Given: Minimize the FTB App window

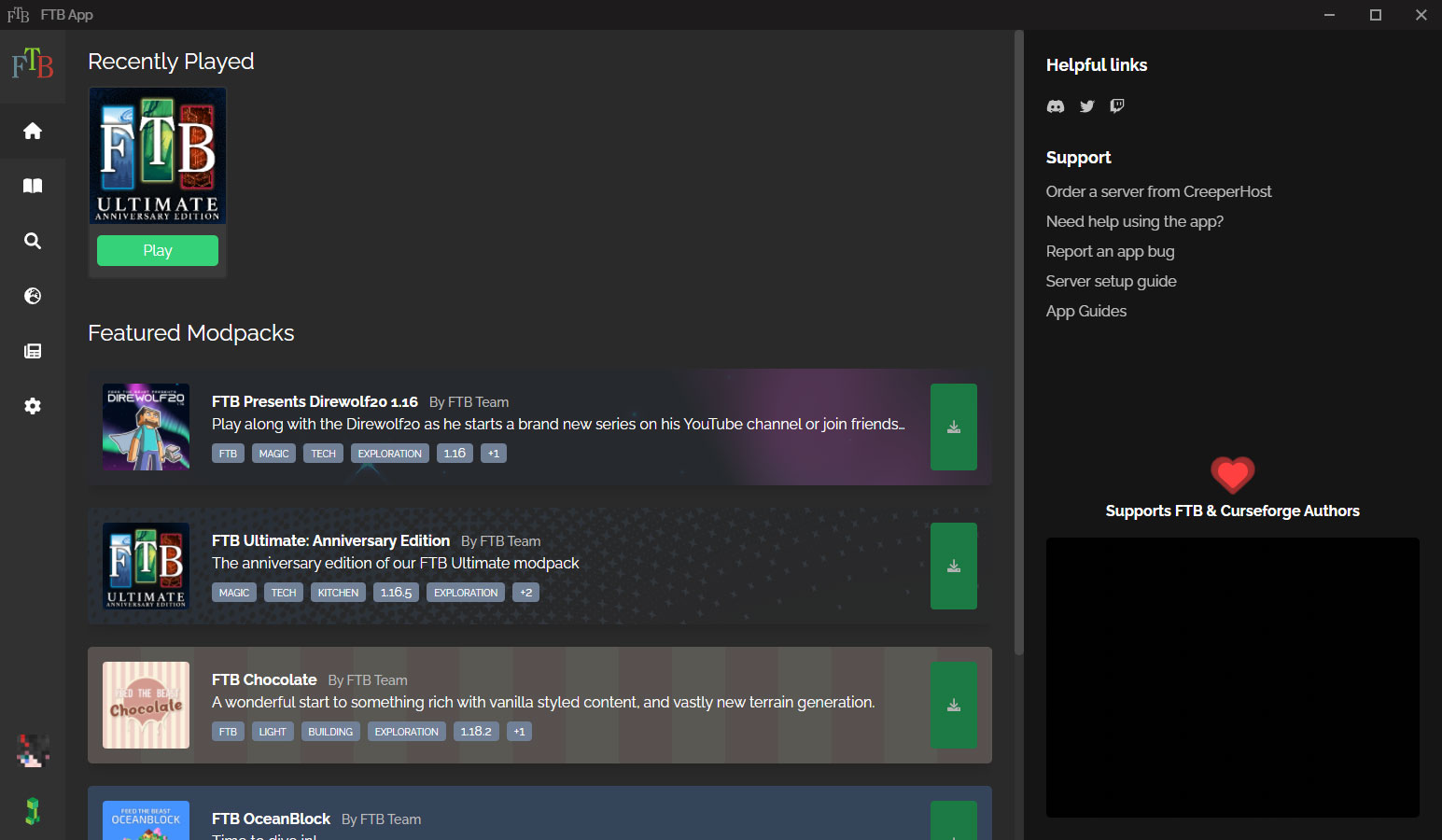Looking at the screenshot, I should click(x=1330, y=15).
